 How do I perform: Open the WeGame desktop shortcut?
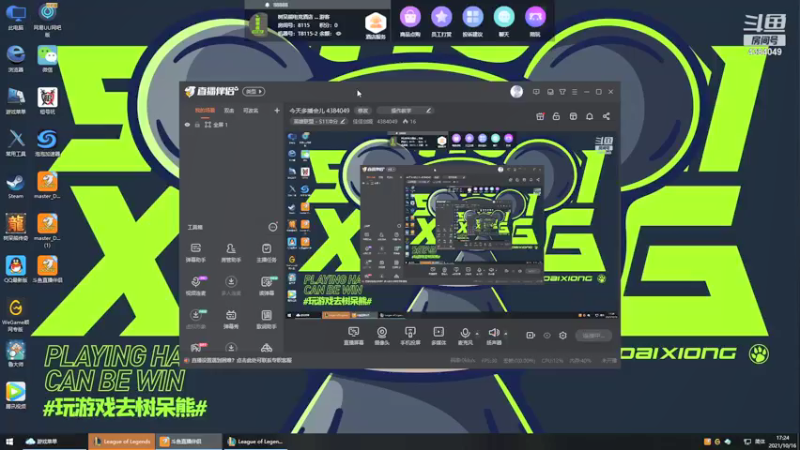coord(15,315)
